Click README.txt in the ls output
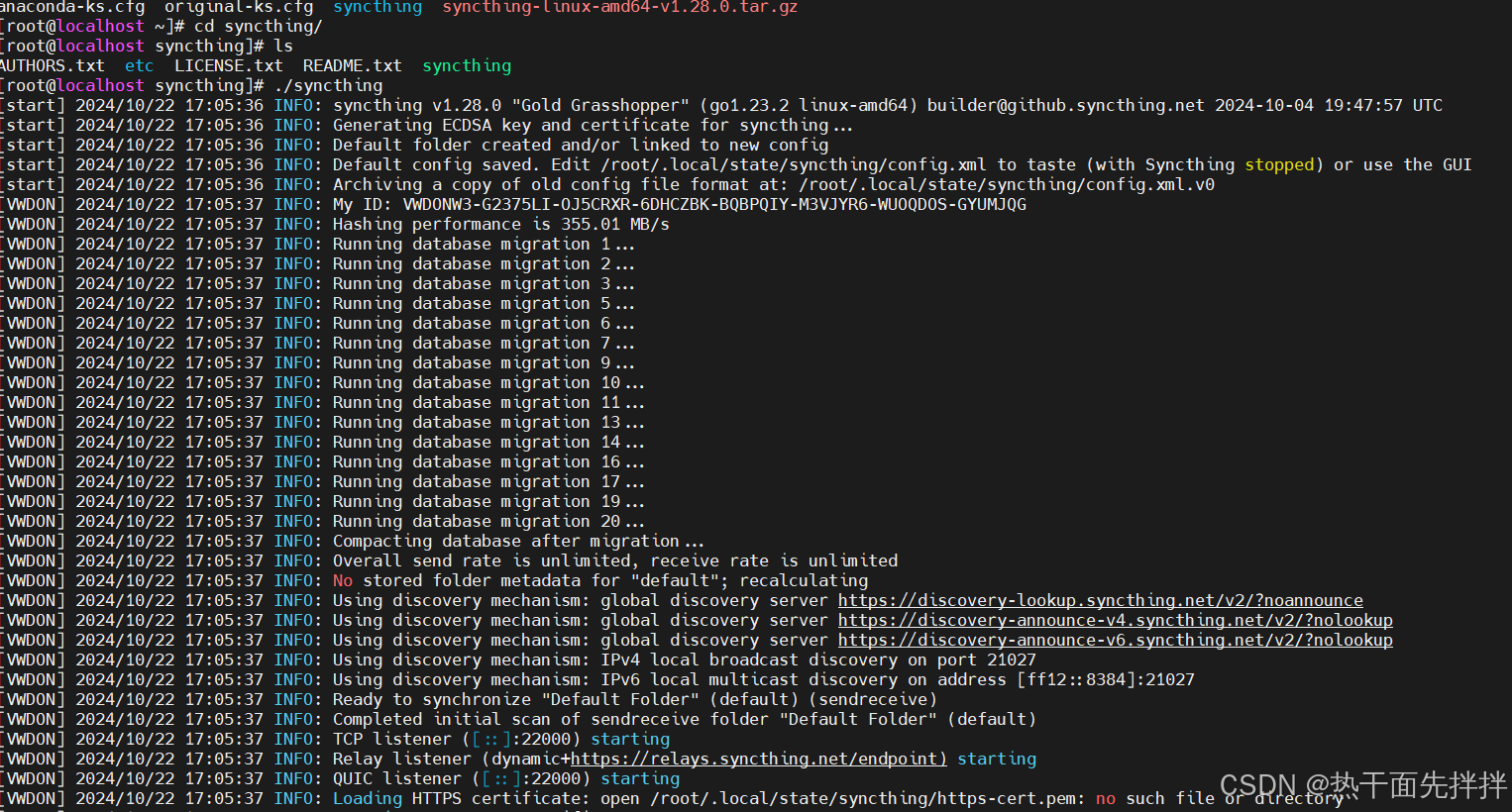The height and width of the screenshot is (812, 1512). [x=351, y=65]
